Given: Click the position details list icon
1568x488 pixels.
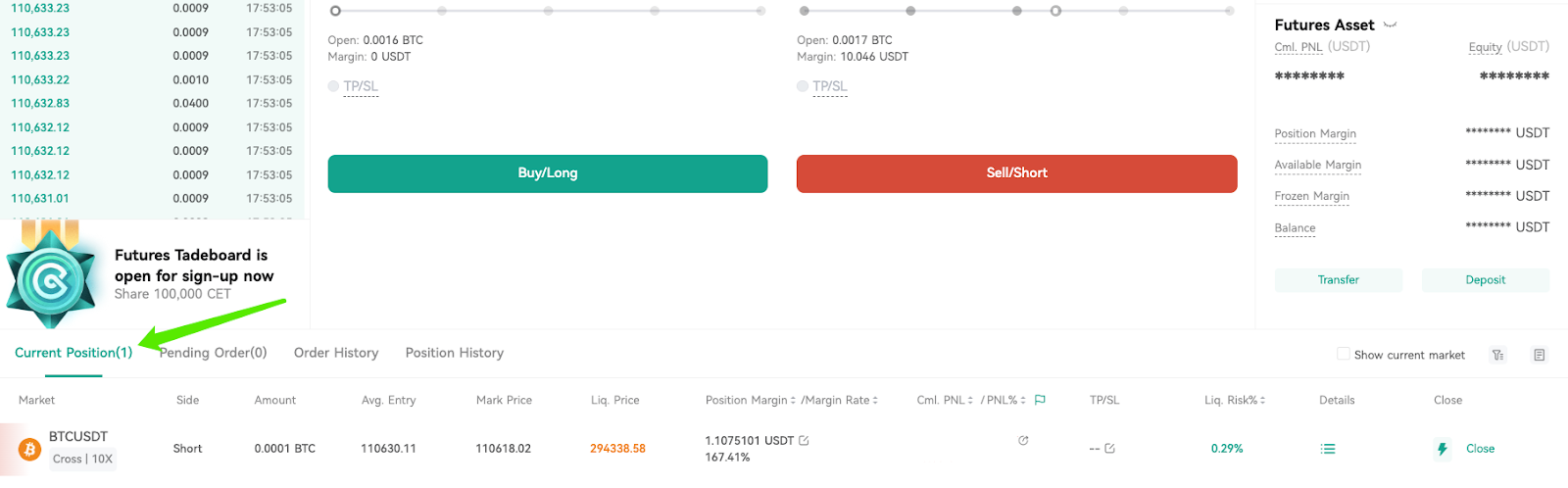Looking at the screenshot, I should pyautogui.click(x=1328, y=449).
